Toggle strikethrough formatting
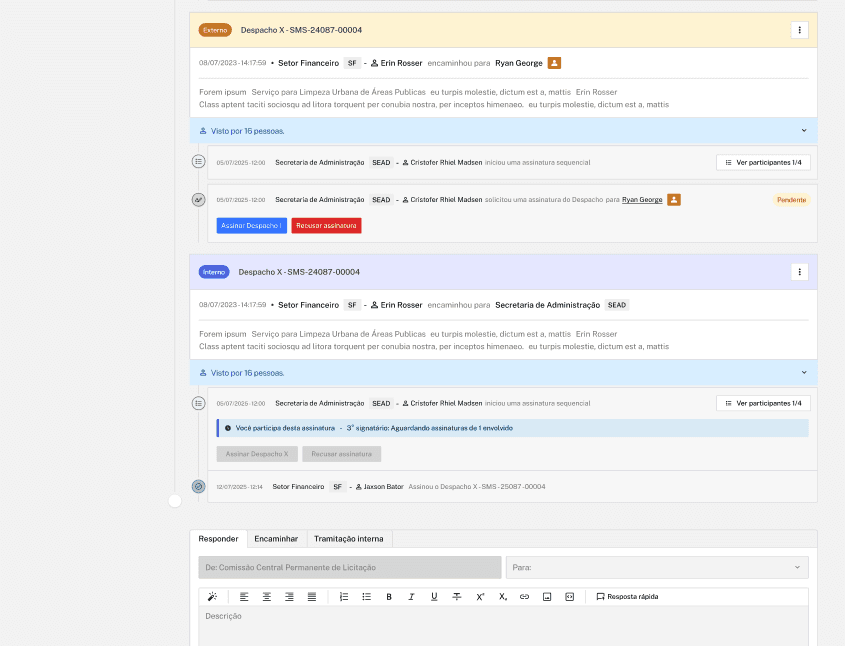 [457, 596]
